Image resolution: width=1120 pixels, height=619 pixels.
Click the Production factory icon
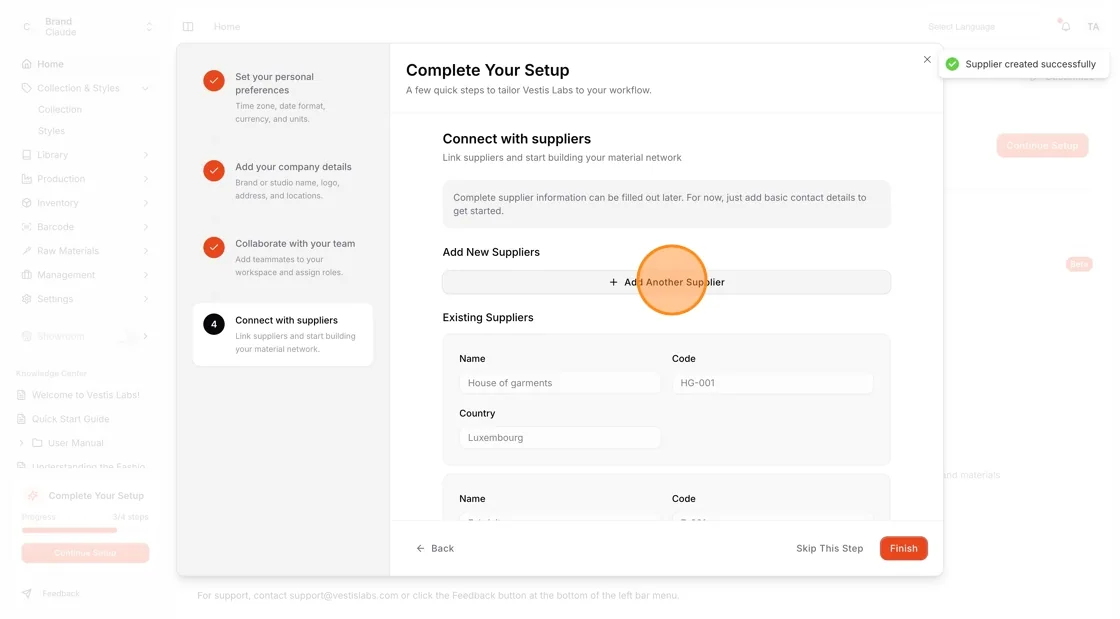(26, 179)
